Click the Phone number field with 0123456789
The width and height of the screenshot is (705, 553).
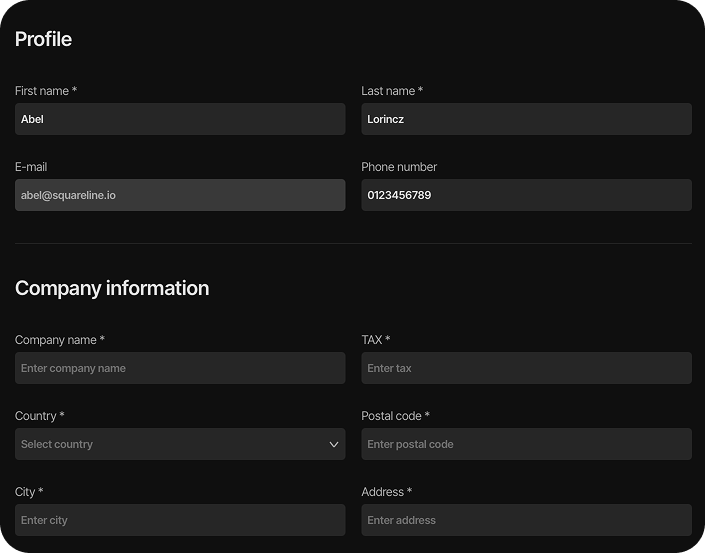point(526,195)
